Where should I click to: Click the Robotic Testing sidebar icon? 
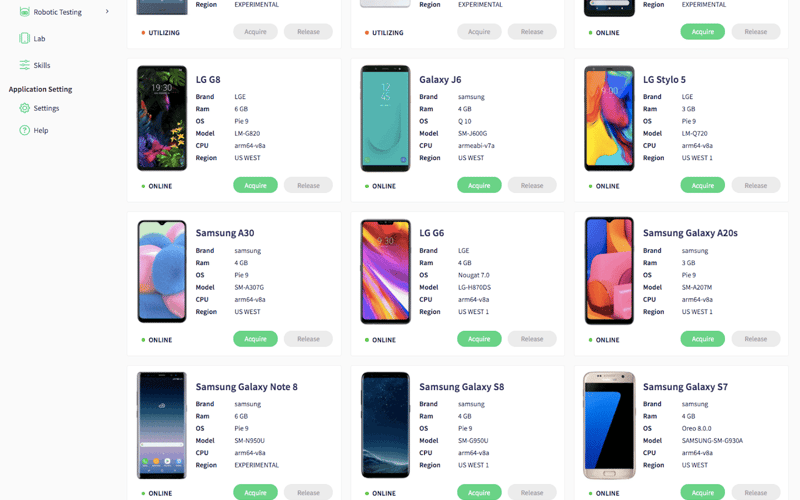point(24,12)
